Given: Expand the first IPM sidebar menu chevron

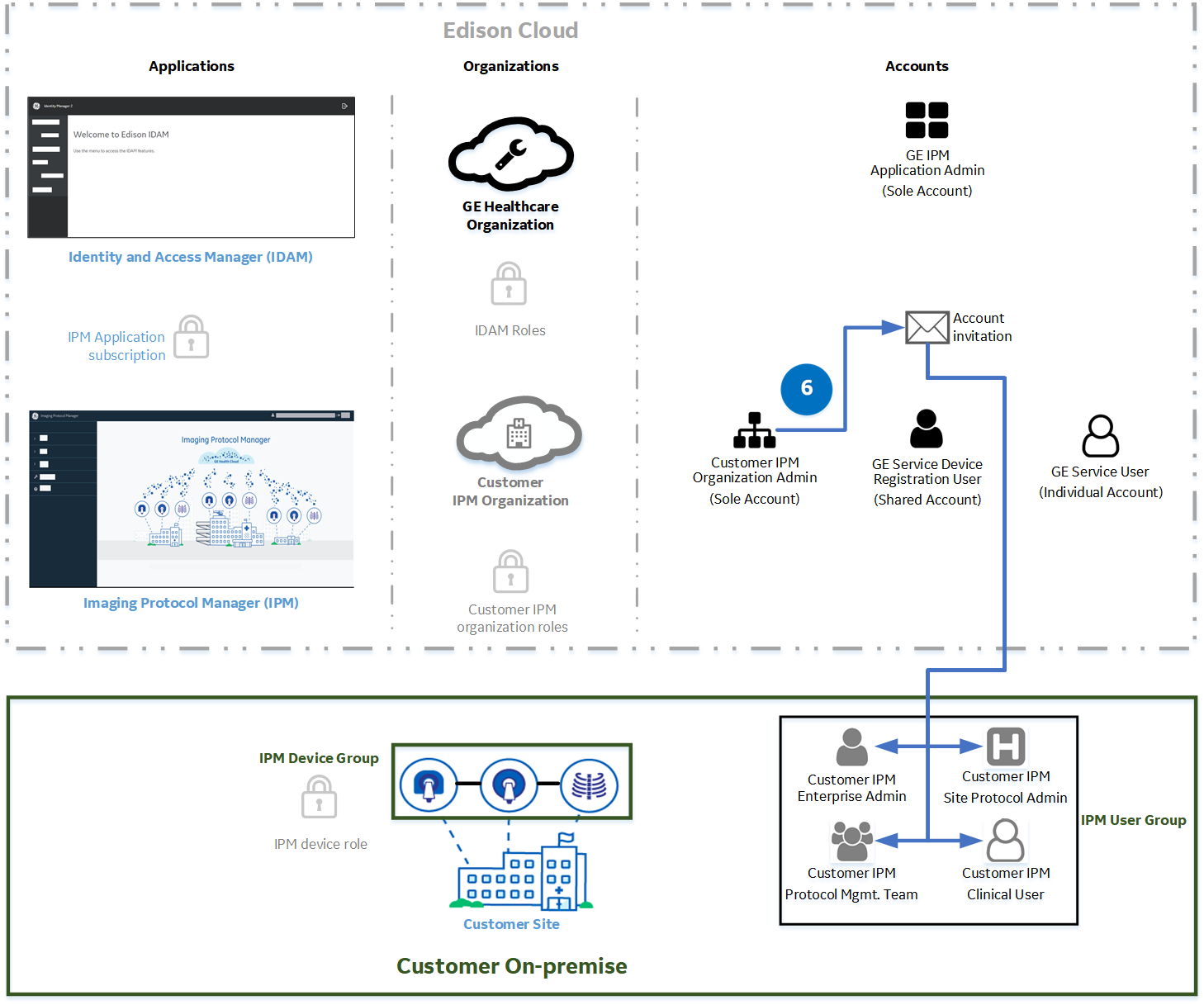Looking at the screenshot, I should point(36,438).
